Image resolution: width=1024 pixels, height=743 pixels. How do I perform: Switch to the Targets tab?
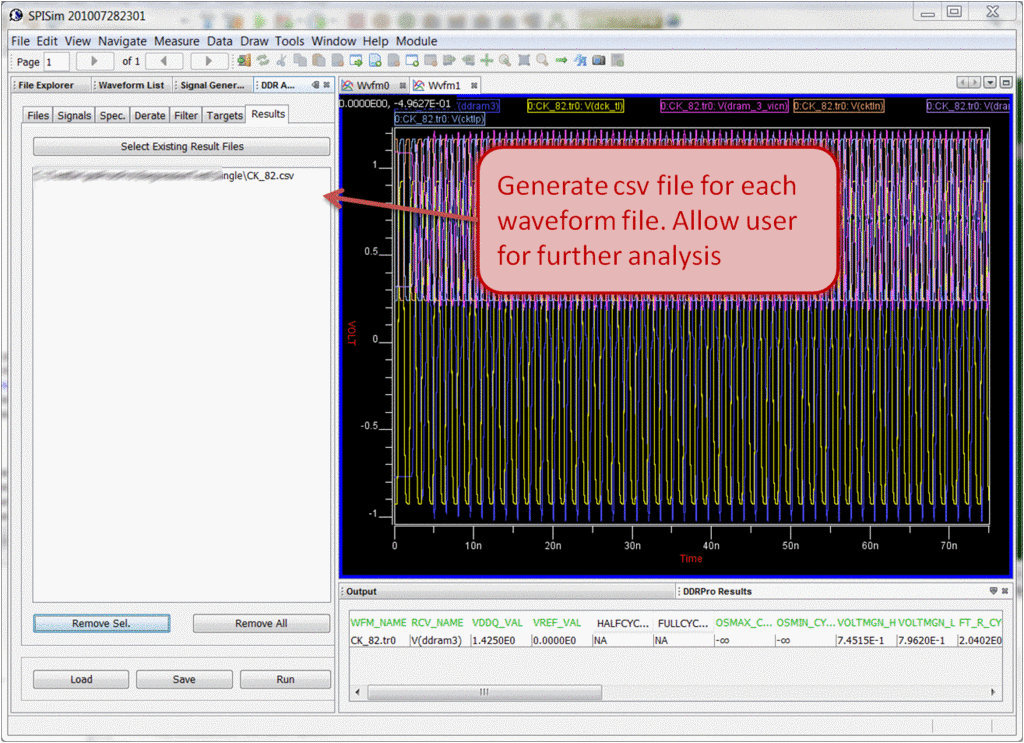[224, 115]
